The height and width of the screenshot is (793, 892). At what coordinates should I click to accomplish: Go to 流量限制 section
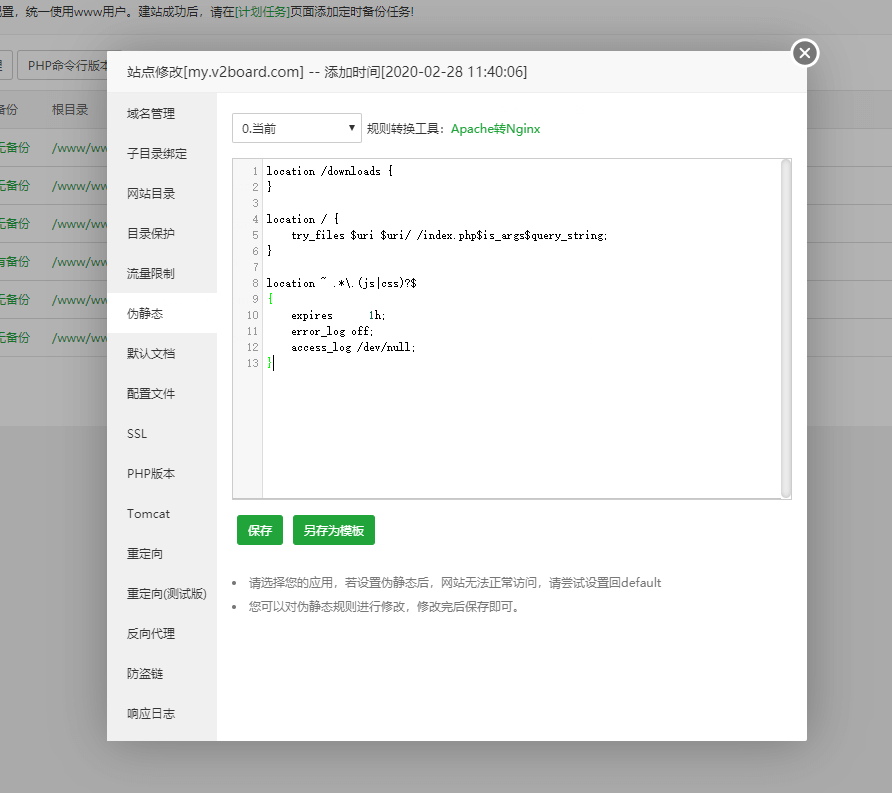(x=151, y=274)
